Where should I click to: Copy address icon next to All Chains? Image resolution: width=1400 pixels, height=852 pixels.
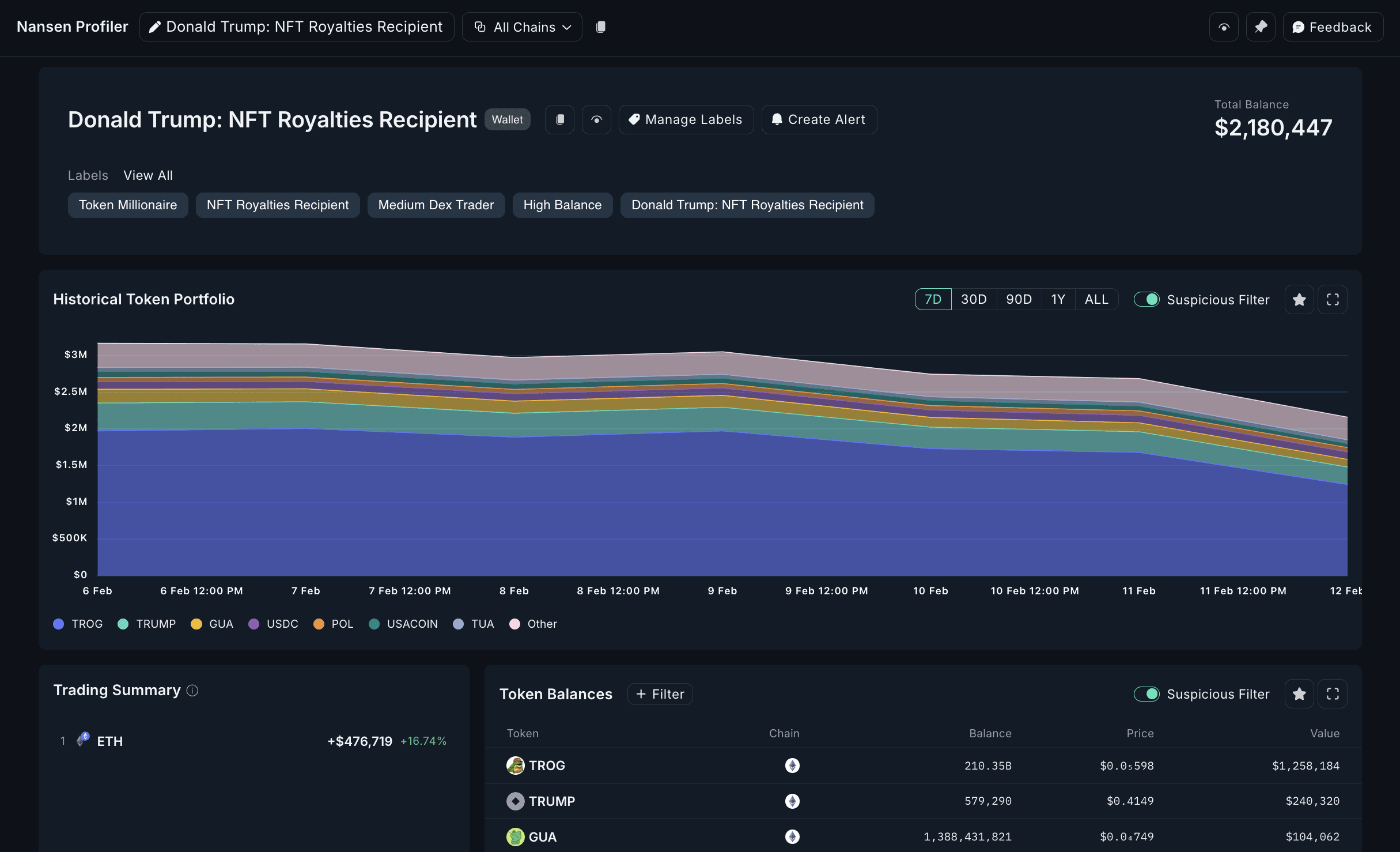tap(600, 27)
